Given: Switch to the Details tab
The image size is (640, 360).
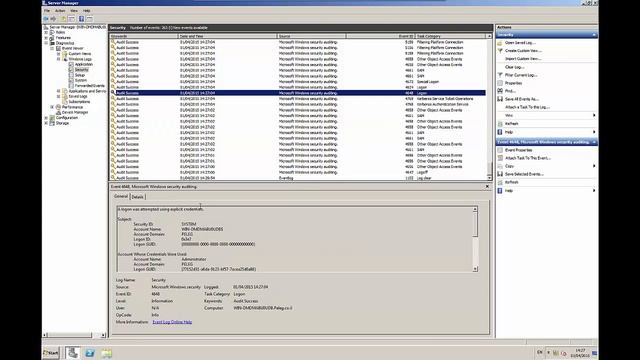Looking at the screenshot, I should coord(138,197).
